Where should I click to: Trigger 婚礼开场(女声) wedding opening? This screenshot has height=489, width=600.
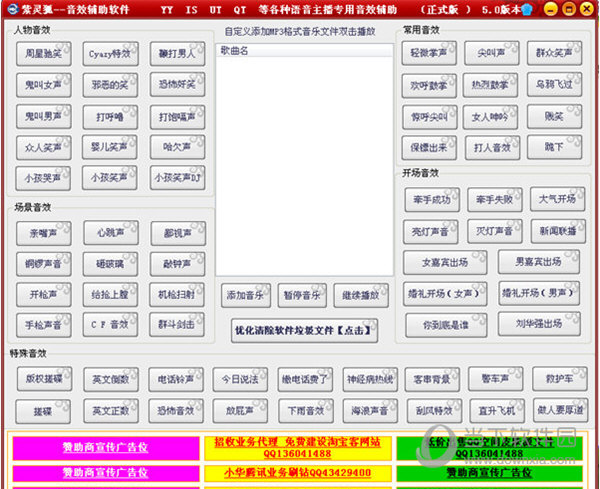(445, 294)
